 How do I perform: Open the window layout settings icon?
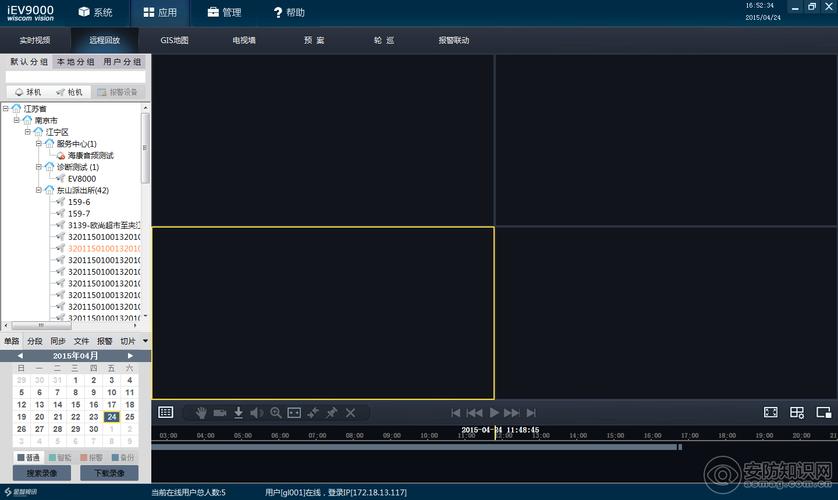point(797,412)
